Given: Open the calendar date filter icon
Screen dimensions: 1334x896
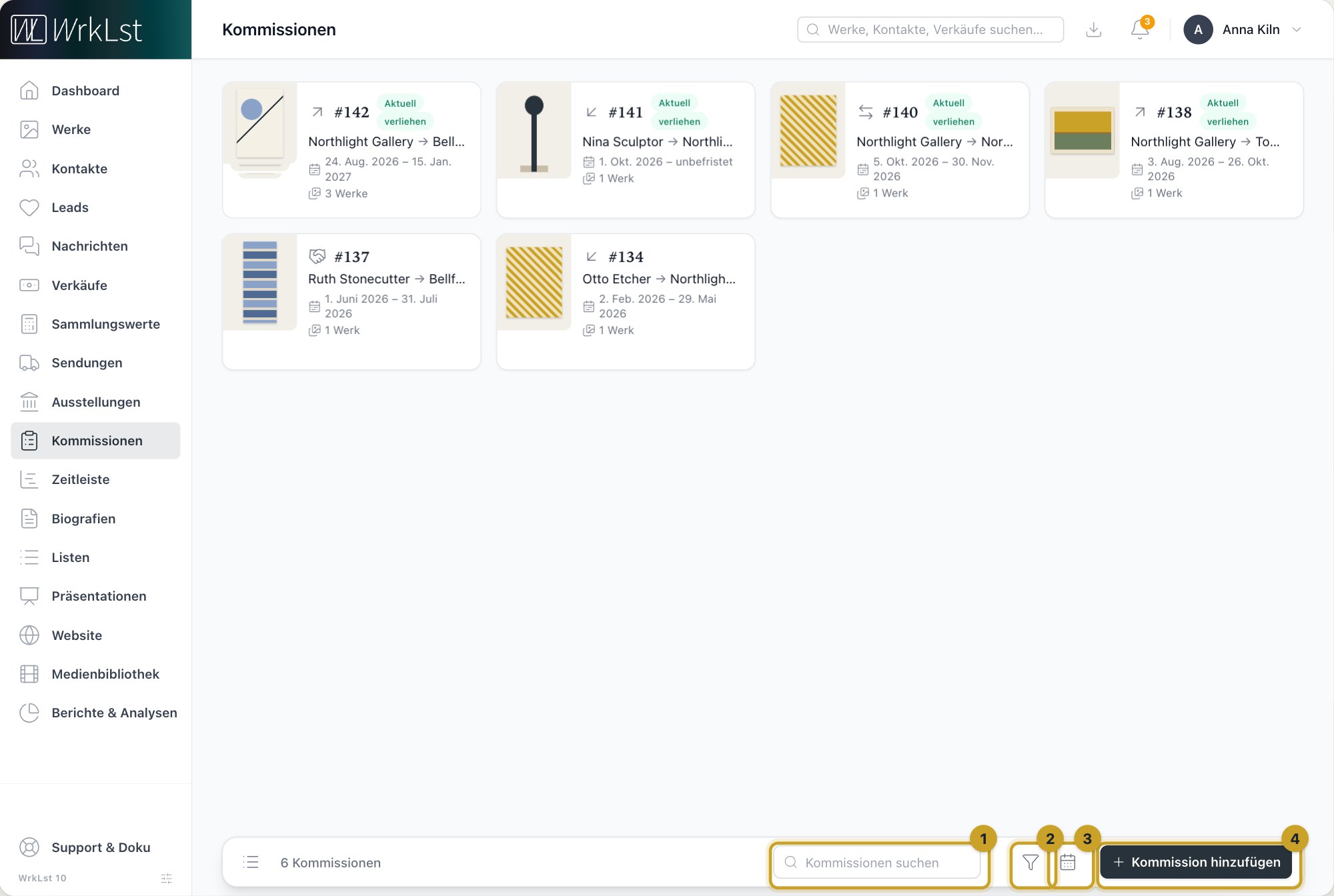Looking at the screenshot, I should pos(1068,862).
